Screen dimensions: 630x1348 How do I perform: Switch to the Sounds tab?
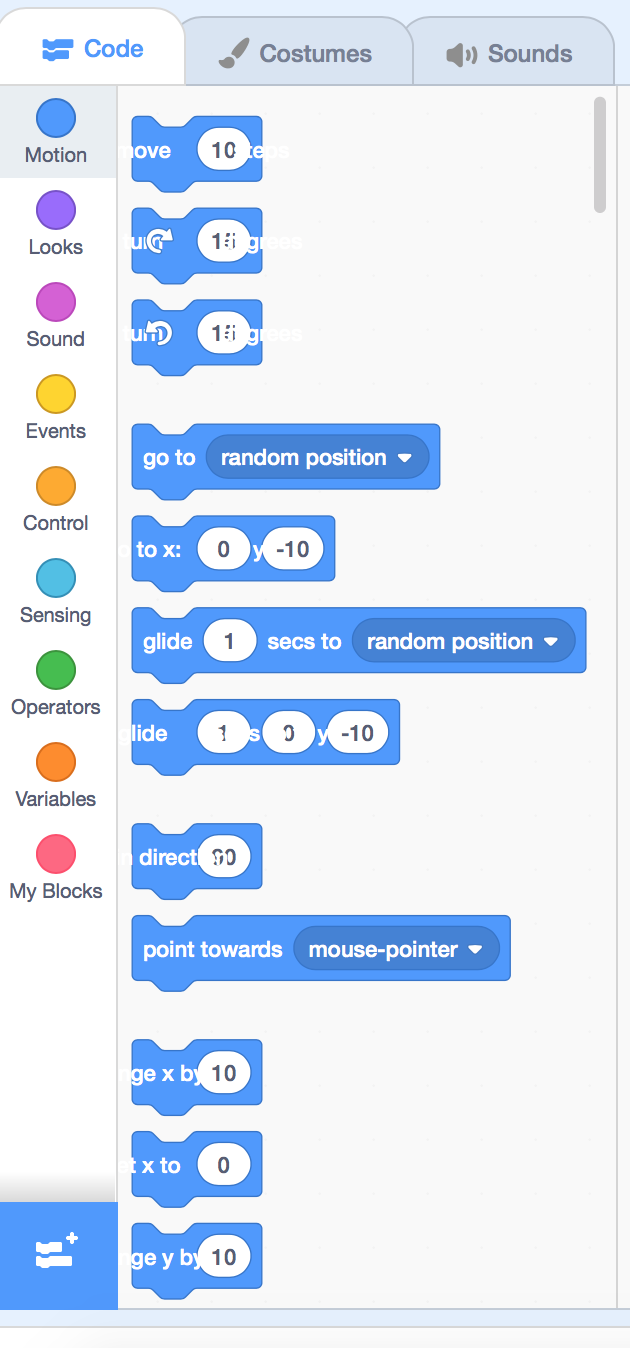pos(509,54)
